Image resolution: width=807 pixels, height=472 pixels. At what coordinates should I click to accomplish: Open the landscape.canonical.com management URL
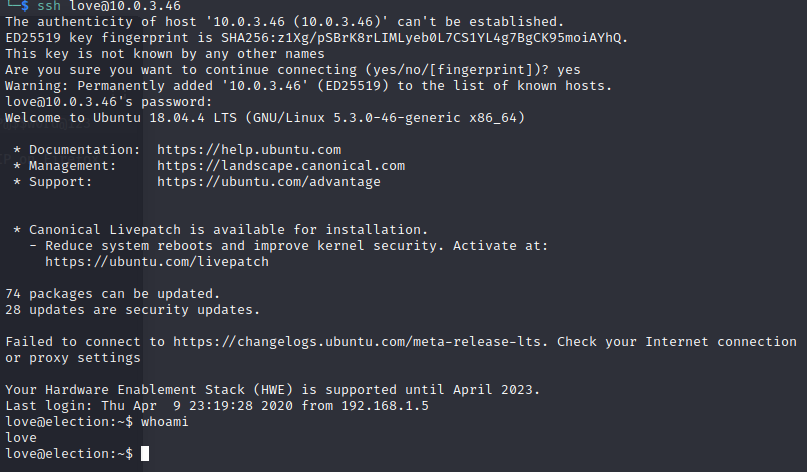pyautogui.click(x=281, y=166)
